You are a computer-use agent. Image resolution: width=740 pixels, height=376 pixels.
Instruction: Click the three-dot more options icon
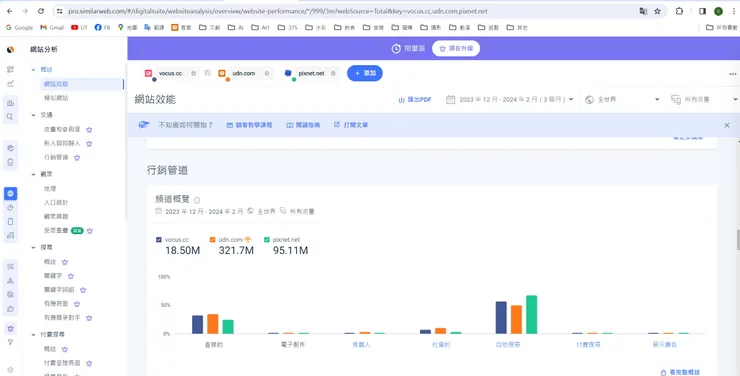(732, 74)
